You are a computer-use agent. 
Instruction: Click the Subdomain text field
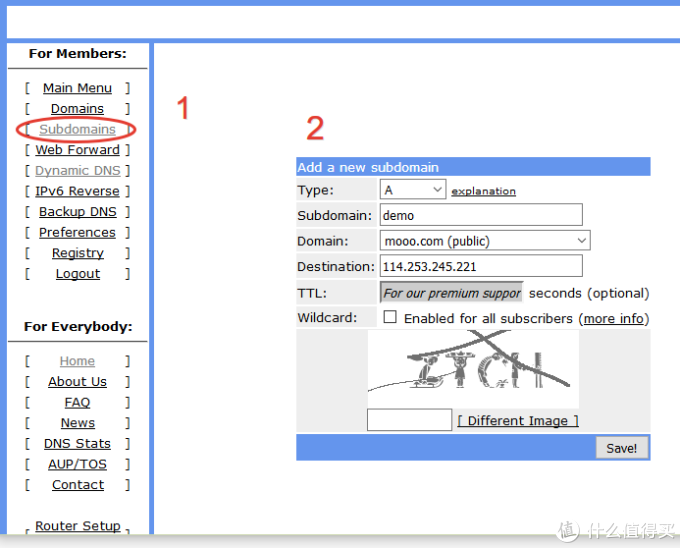481,215
